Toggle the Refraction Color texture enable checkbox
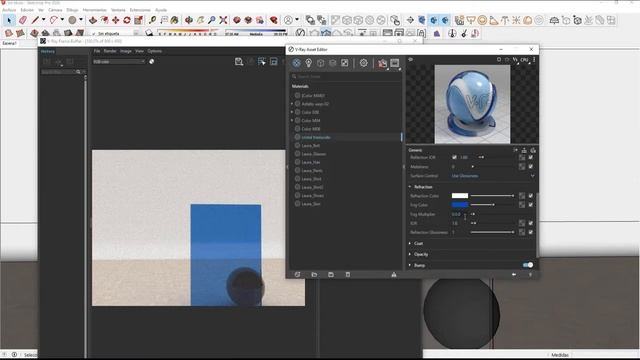Image resolution: width=640 pixels, height=360 pixels. point(531,196)
